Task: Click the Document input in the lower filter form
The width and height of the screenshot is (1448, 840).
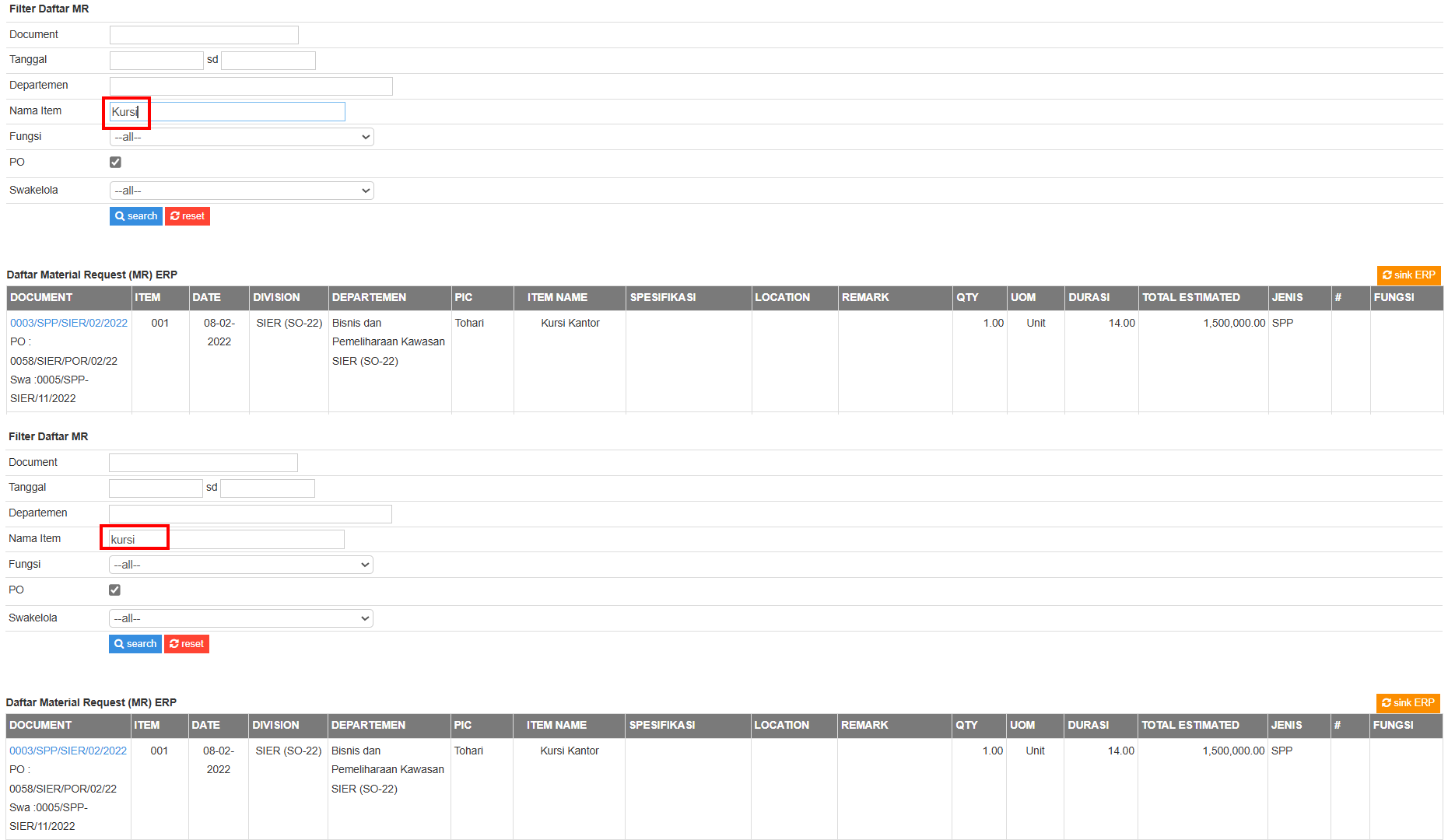Action: coord(203,463)
